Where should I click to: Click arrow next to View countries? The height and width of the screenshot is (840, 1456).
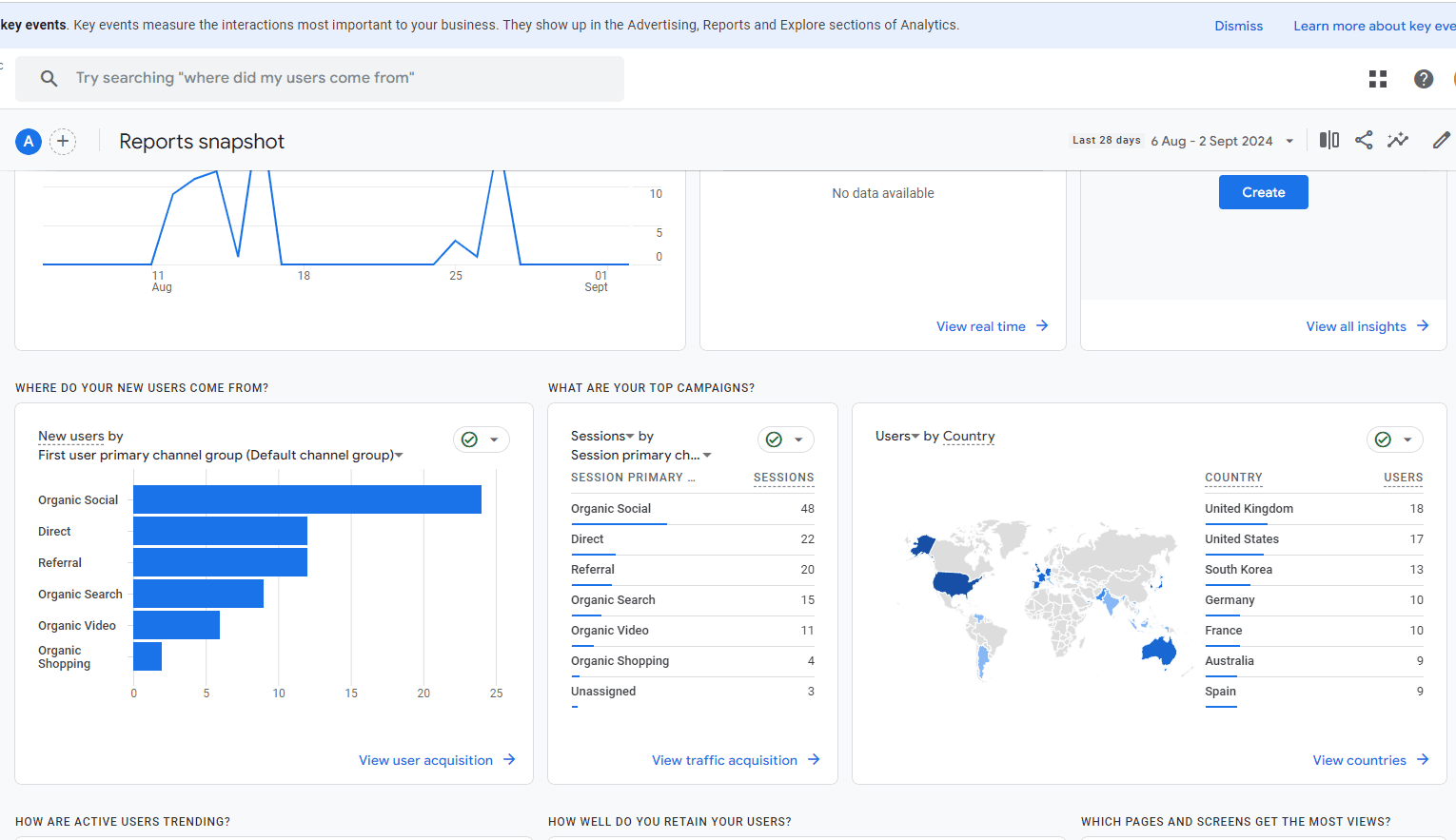tap(1423, 759)
